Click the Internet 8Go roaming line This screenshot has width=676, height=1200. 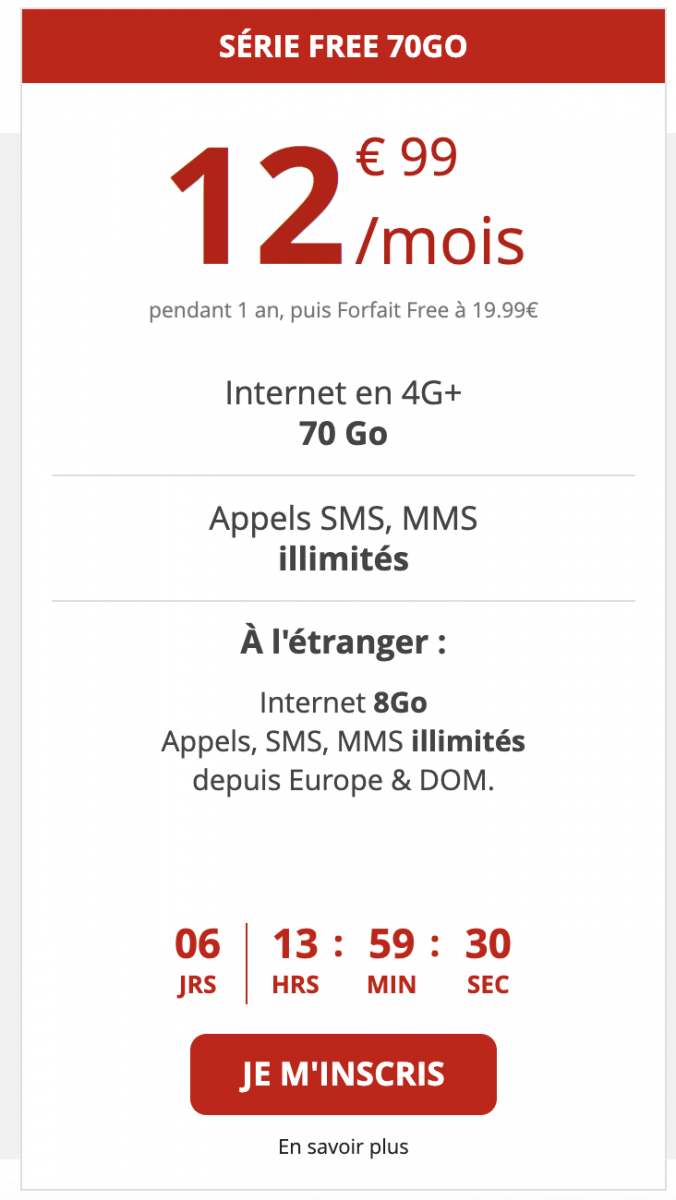click(343, 702)
